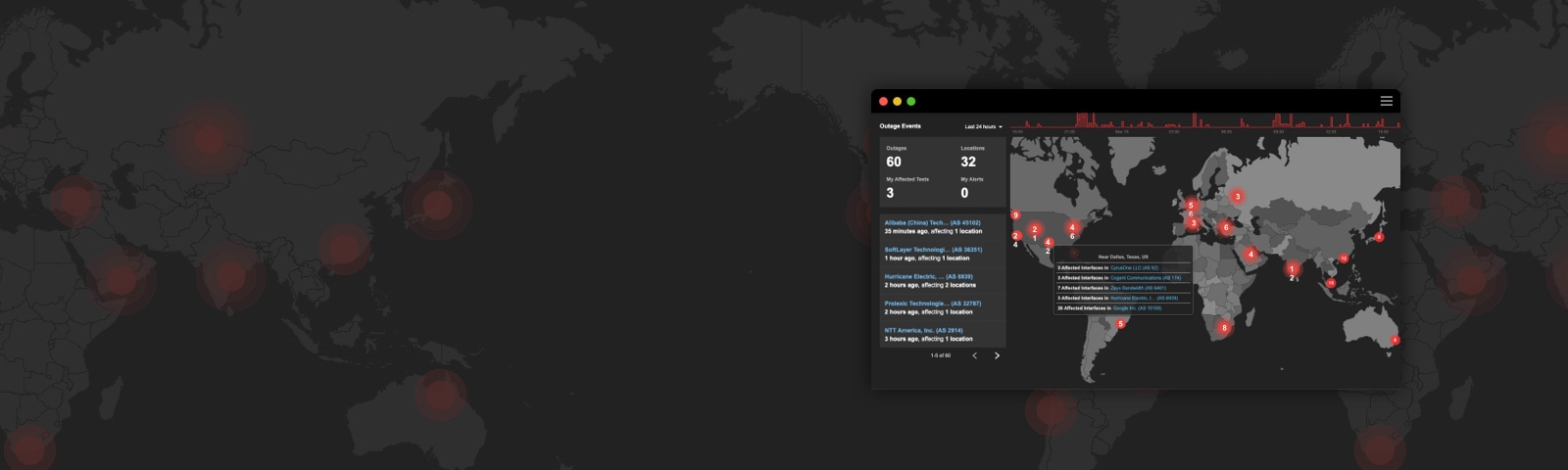
Task: Click the My Alerts count 0
Action: (x=964, y=193)
